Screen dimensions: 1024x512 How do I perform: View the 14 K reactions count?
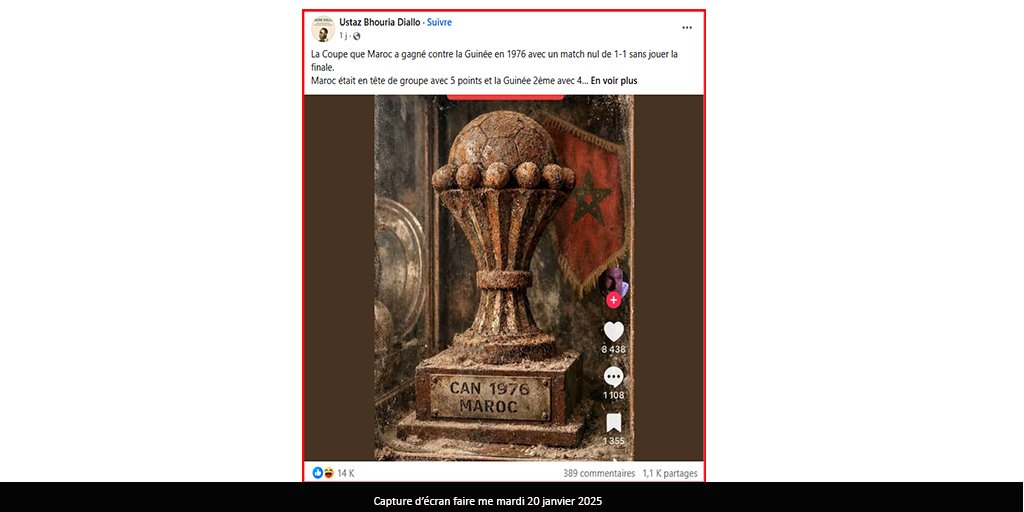[346, 473]
